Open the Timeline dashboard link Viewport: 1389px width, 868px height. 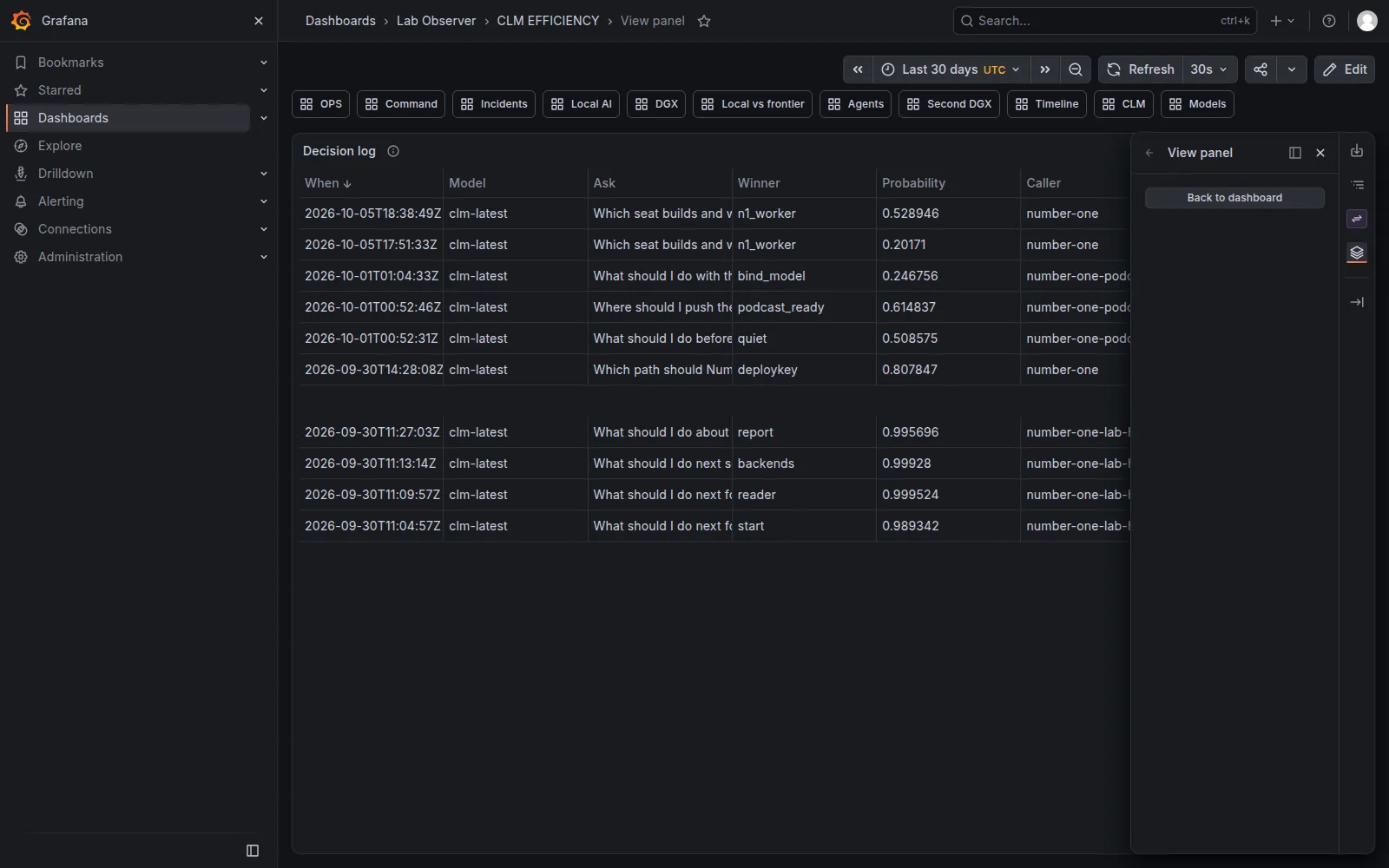coord(1047,104)
